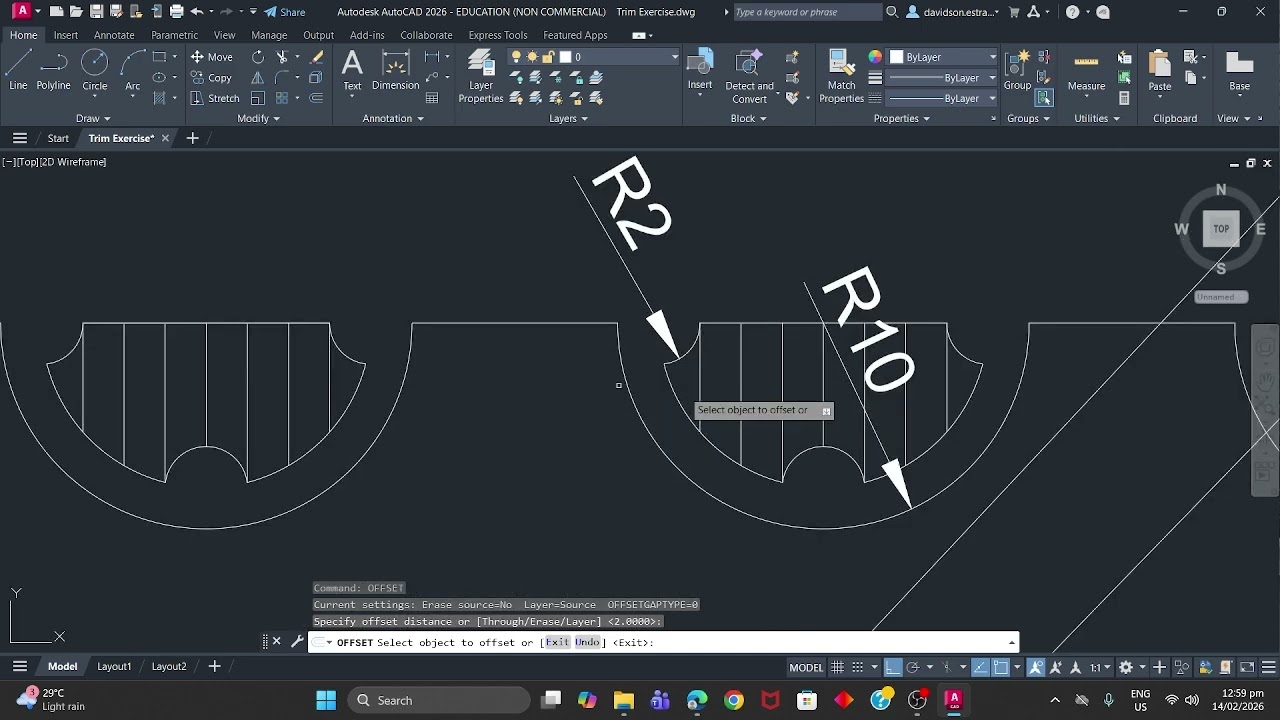Click the Rotate tool icon
The width and height of the screenshot is (1280, 720).
[x=258, y=57]
